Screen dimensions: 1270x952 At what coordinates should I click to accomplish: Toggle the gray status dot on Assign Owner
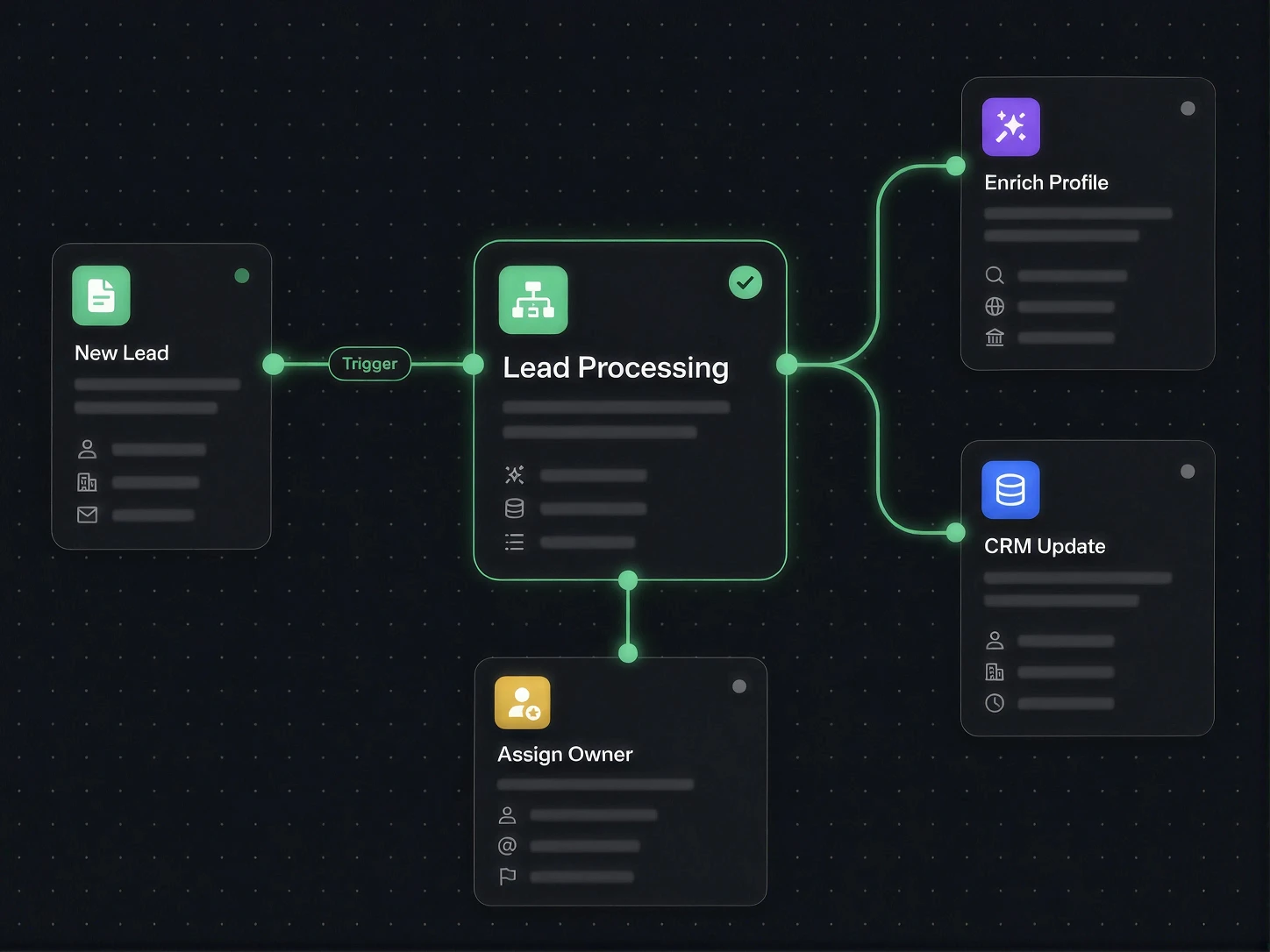(739, 686)
